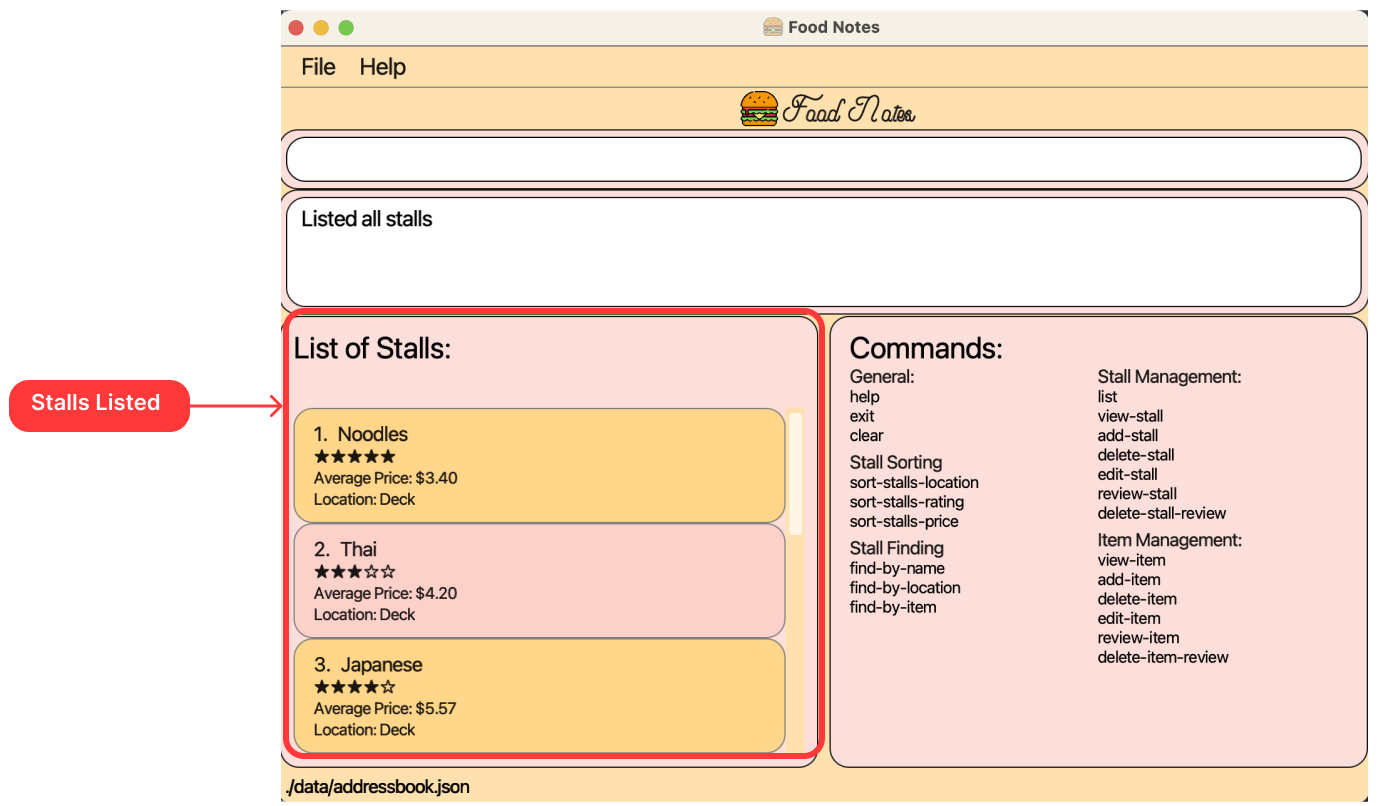Click 'Average Price: $3.40' text
The width and height of the screenshot is (1382, 806).
pyautogui.click(x=385, y=478)
